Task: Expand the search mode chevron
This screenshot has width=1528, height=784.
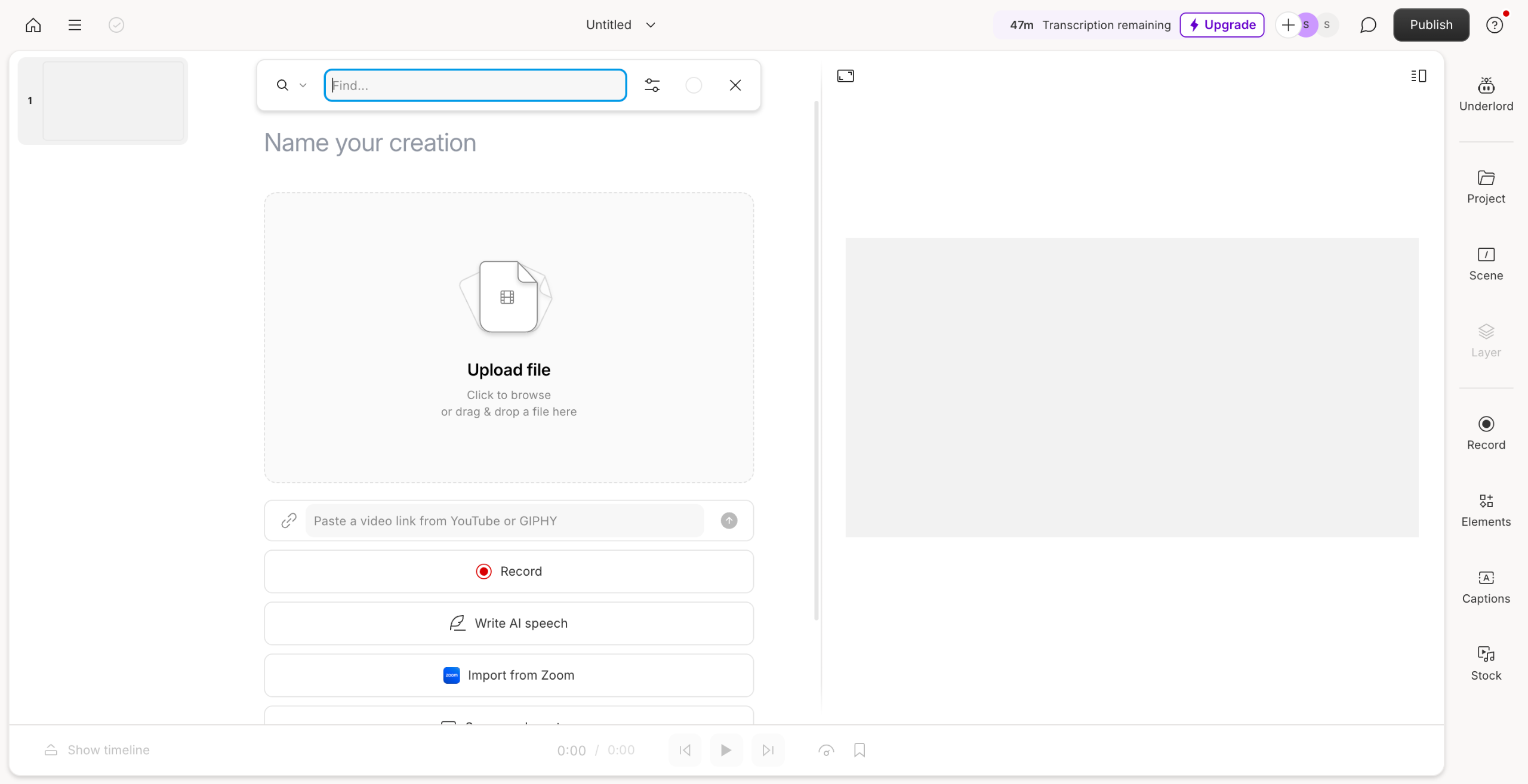Action: 303,85
